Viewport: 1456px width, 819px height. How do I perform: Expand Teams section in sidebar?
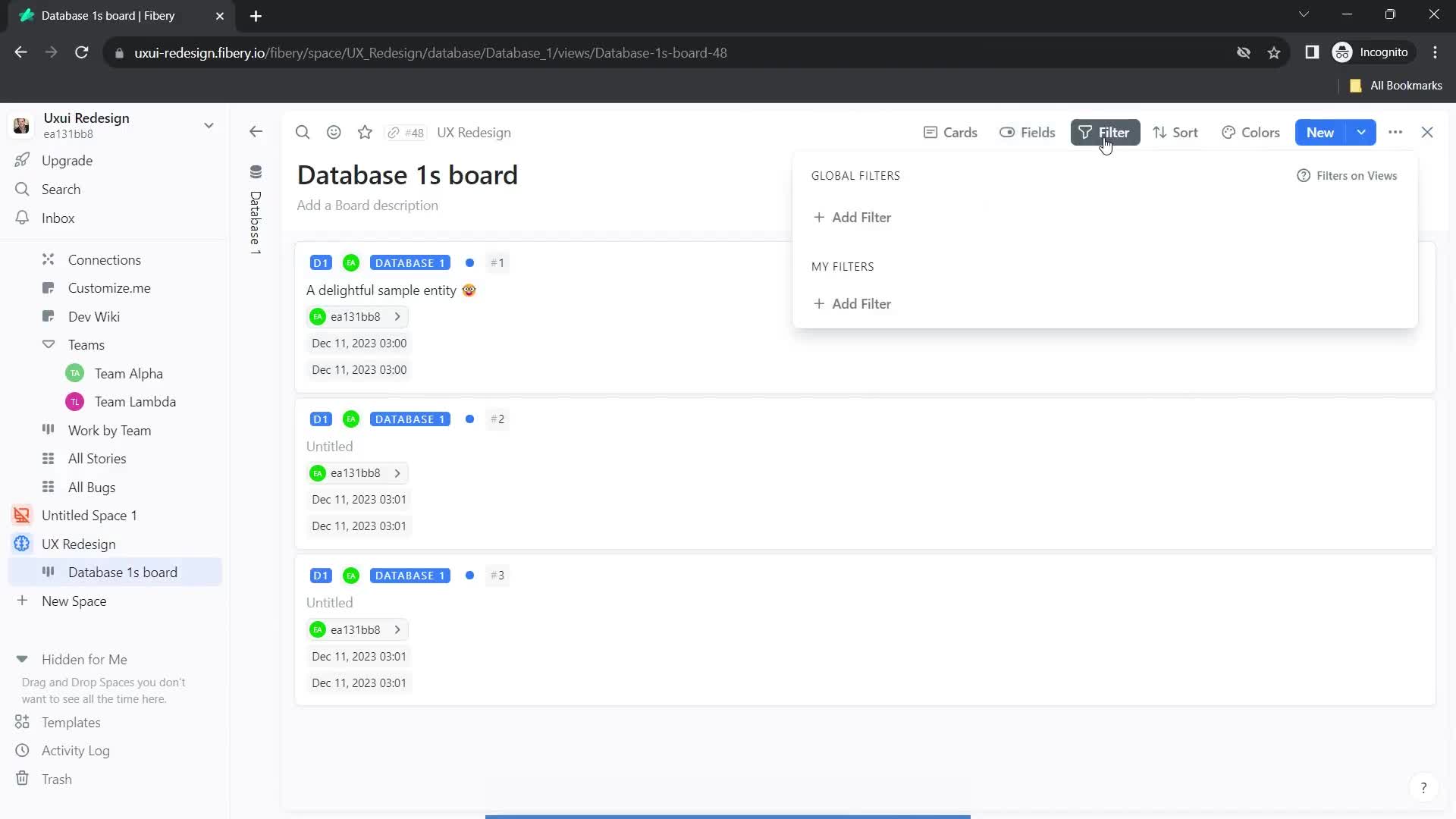pyautogui.click(x=48, y=345)
